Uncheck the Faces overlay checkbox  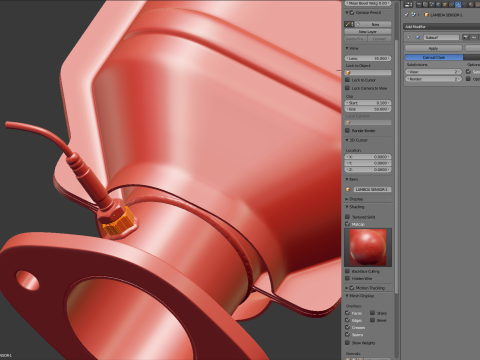pos(347,313)
